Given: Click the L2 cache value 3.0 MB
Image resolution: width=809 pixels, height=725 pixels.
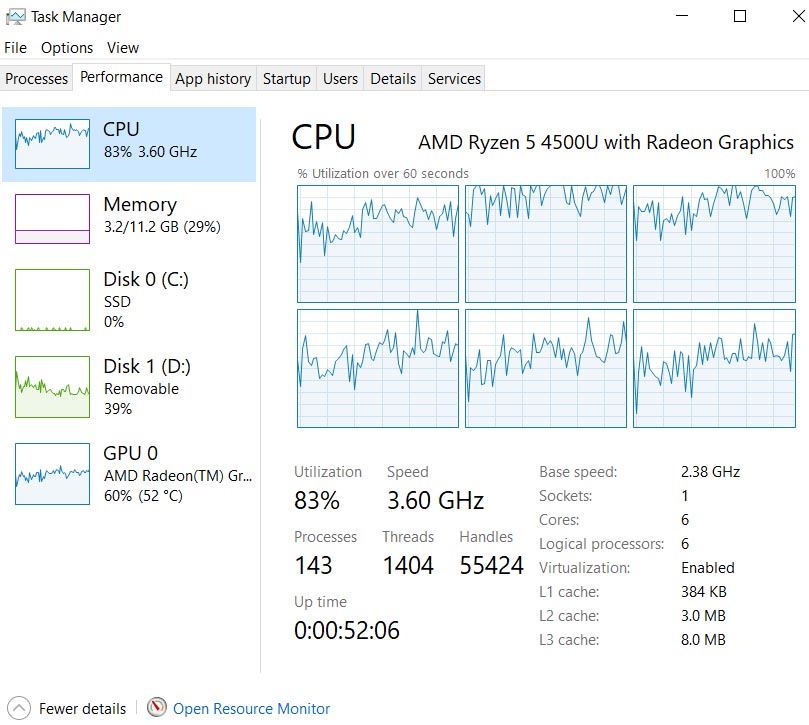Looking at the screenshot, I should 703,616.
